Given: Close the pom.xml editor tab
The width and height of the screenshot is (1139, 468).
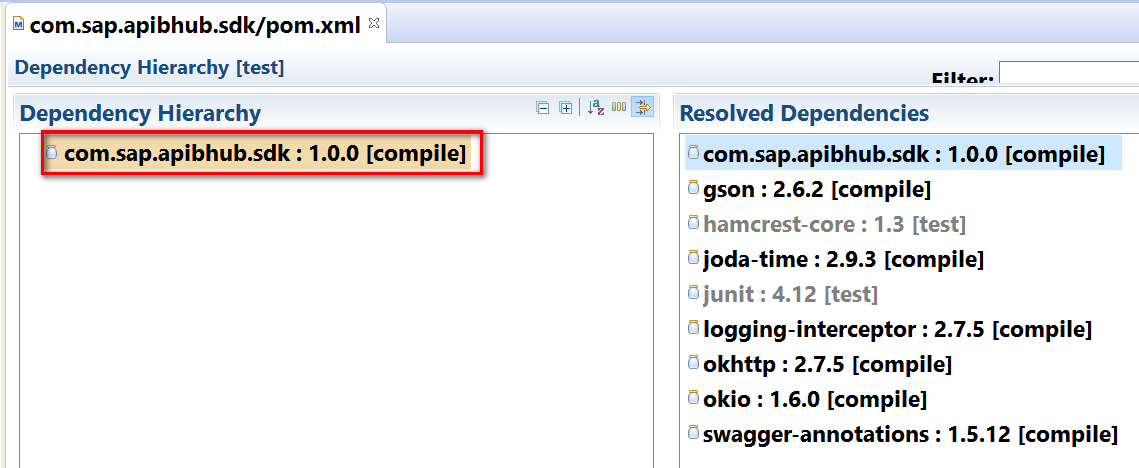Looking at the screenshot, I should (374, 23).
